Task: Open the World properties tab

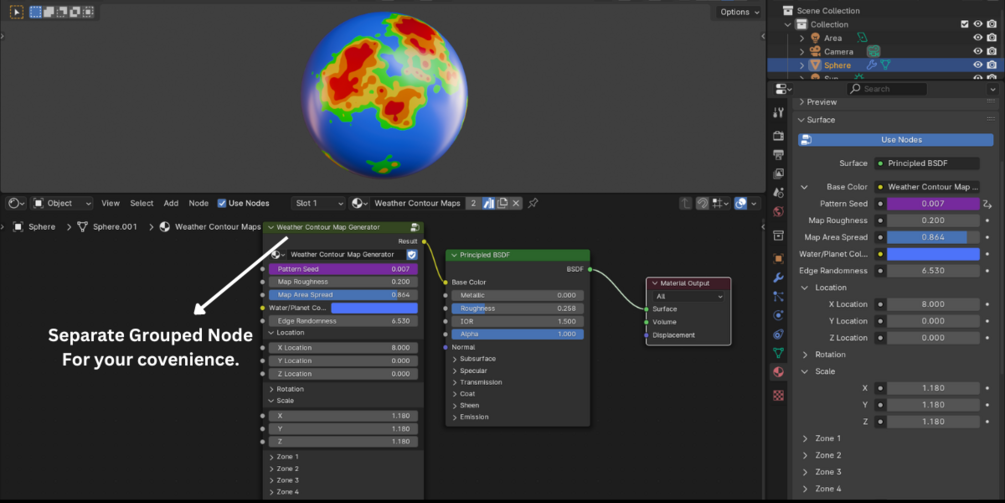Action: point(778,211)
